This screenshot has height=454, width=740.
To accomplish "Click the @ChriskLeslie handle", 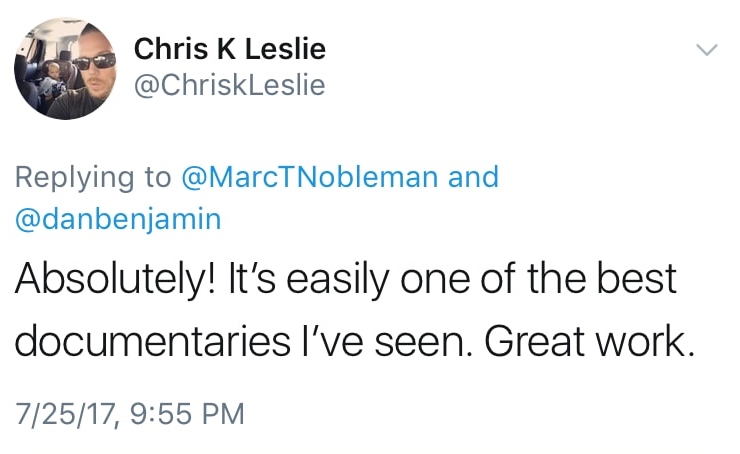I will tap(229, 86).
